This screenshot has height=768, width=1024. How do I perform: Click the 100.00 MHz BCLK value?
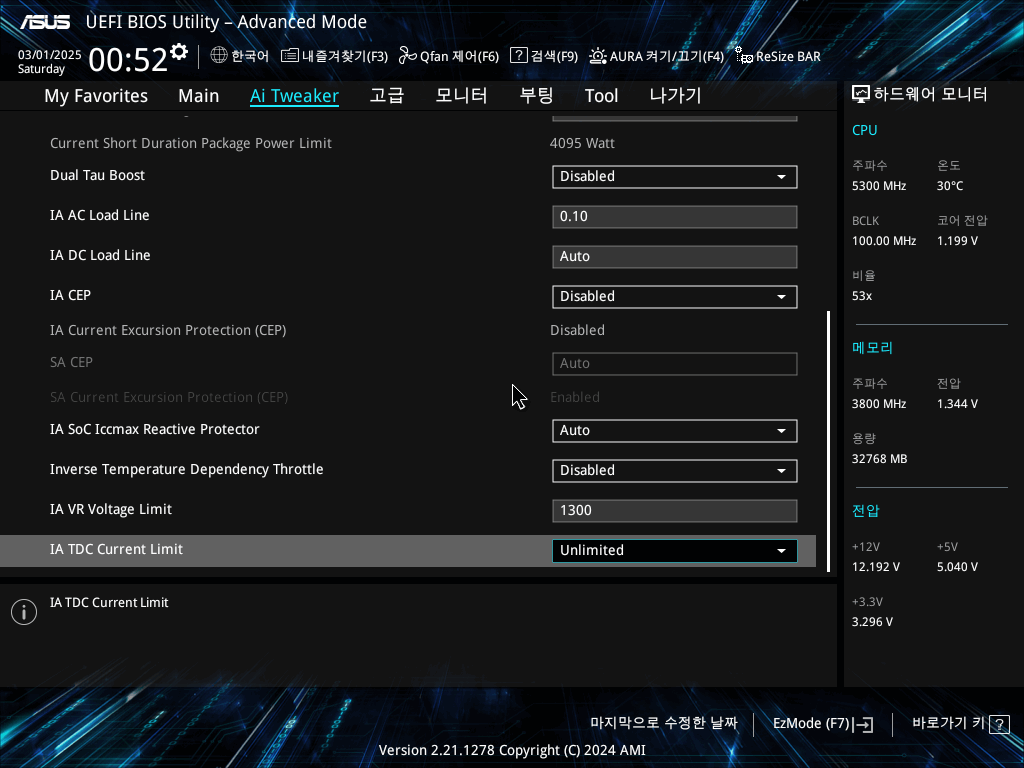pos(884,241)
